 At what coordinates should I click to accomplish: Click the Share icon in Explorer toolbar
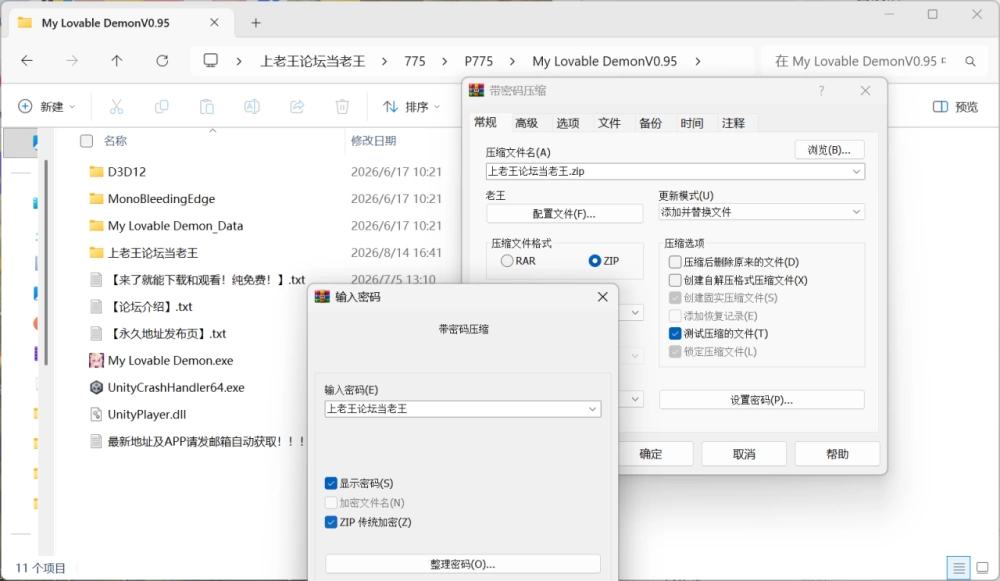pyautogui.click(x=297, y=107)
